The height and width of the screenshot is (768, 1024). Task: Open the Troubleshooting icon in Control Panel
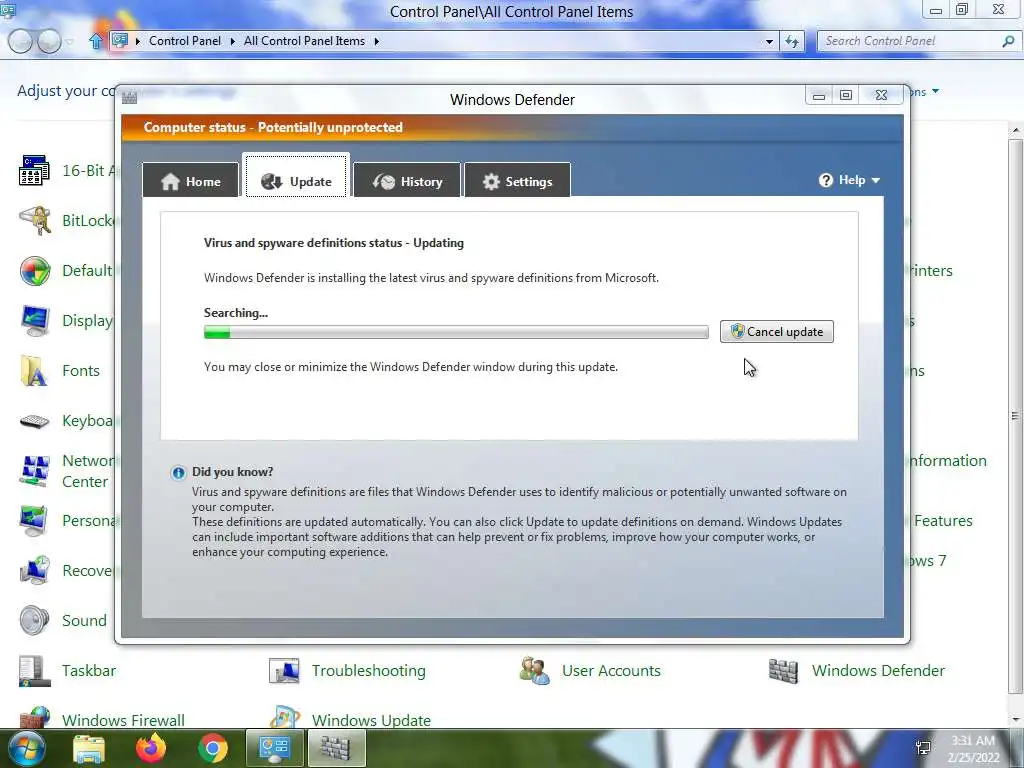[x=285, y=671]
